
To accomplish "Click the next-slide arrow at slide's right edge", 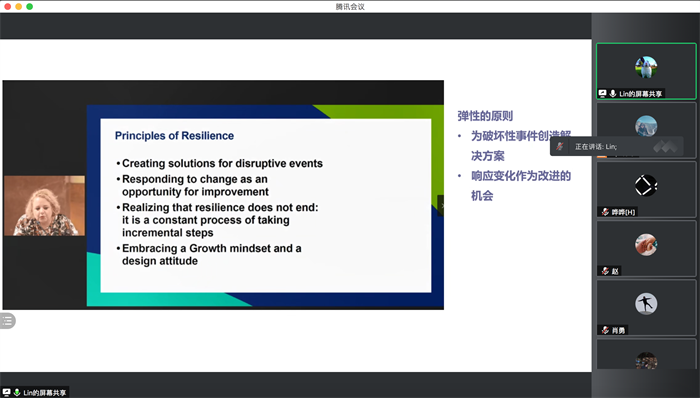I will [441, 206].
